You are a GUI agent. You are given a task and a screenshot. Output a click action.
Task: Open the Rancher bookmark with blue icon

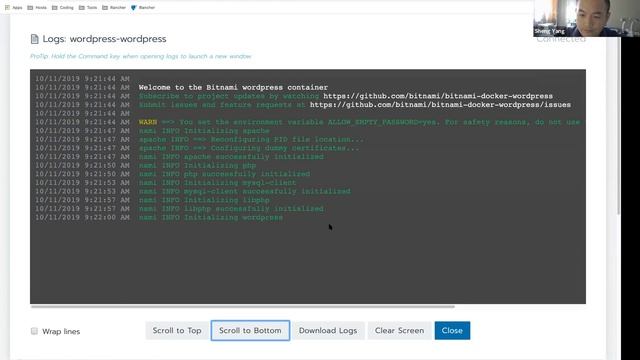coord(143,7)
